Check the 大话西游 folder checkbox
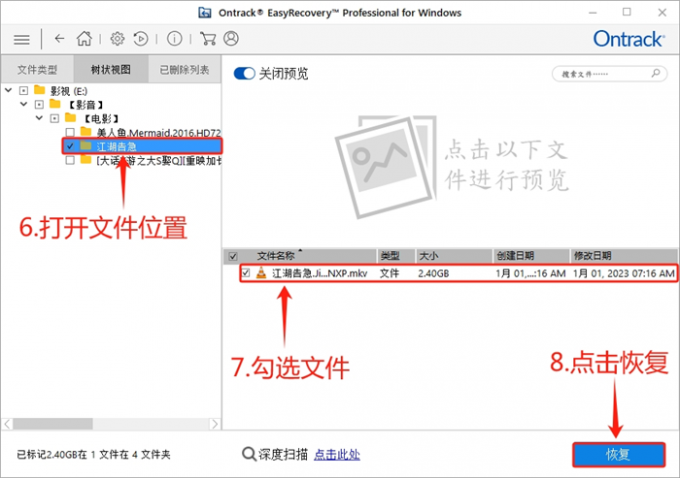The width and height of the screenshot is (680, 478). point(70,160)
